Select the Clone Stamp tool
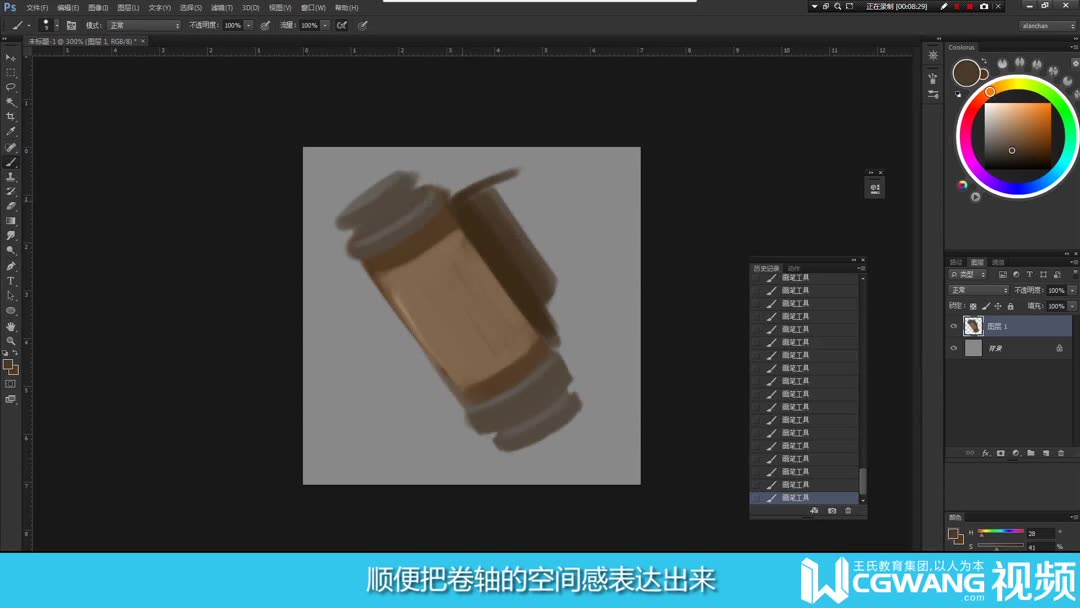The height and width of the screenshot is (608, 1080). pos(11,177)
